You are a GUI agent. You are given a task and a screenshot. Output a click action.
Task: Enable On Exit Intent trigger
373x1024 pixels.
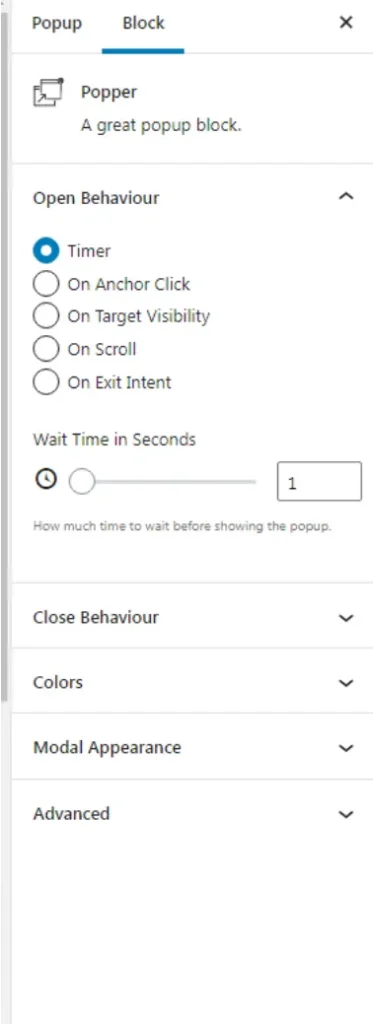46,382
